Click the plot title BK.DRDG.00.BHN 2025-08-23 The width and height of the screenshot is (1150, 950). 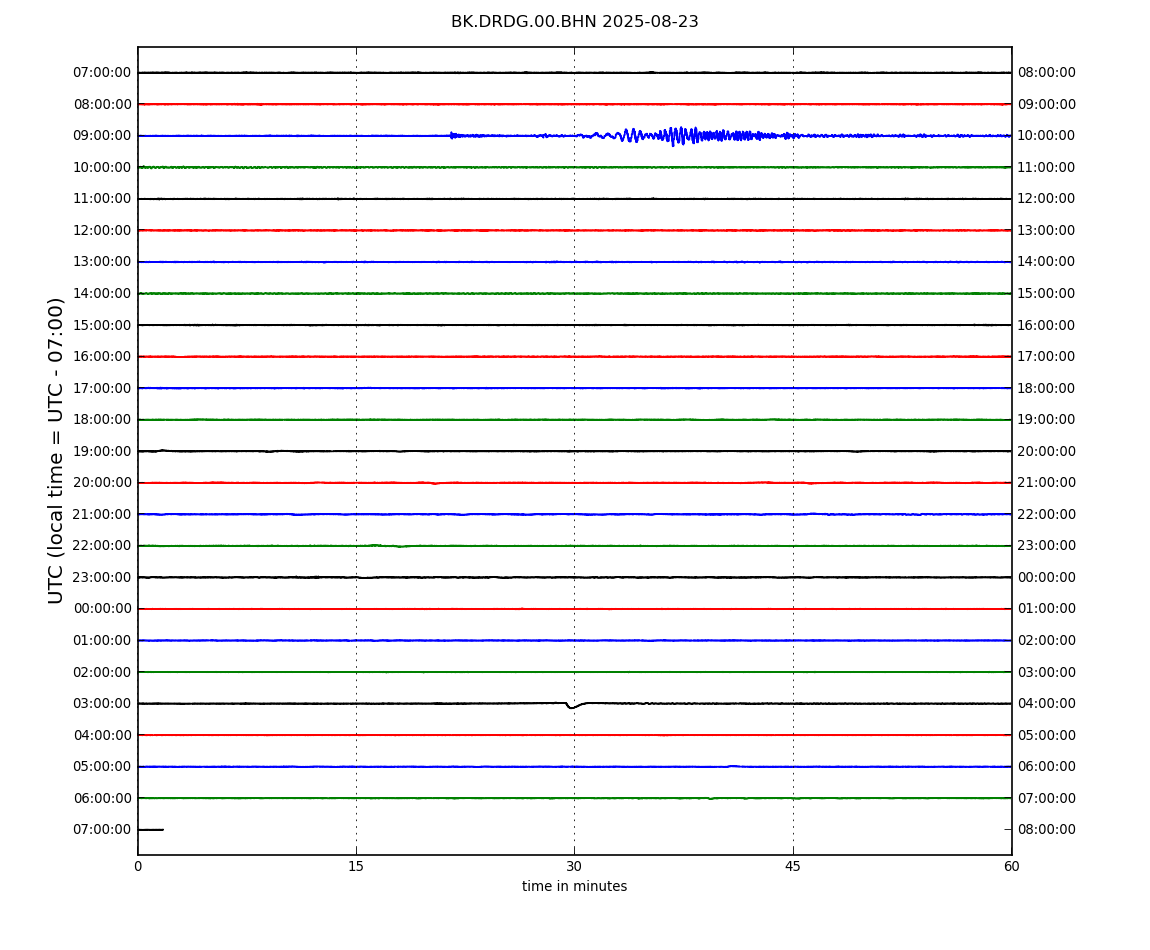click(574, 22)
